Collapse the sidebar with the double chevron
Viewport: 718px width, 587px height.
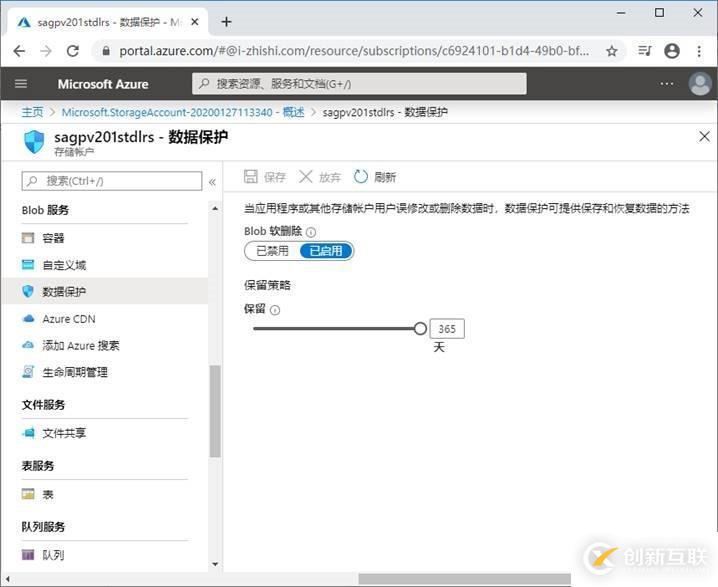212,182
